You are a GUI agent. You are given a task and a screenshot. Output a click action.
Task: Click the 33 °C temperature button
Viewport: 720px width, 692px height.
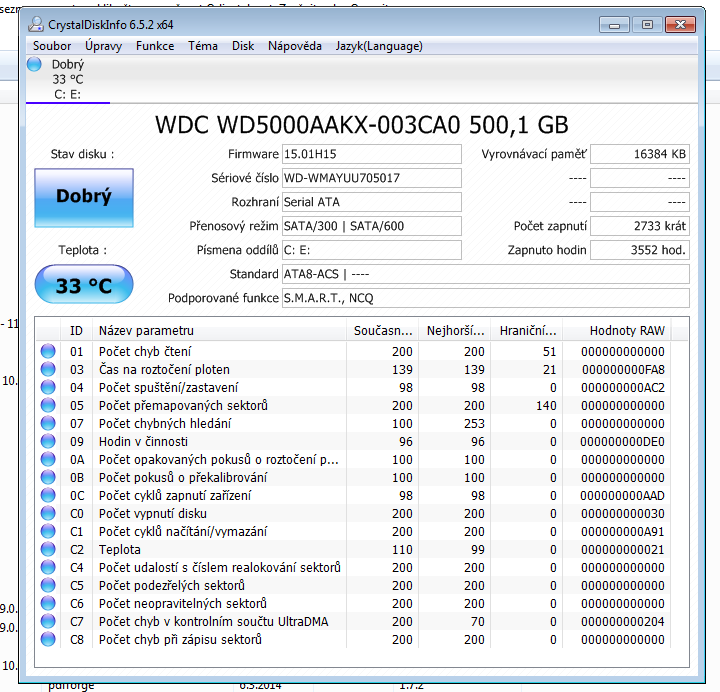(x=83, y=286)
